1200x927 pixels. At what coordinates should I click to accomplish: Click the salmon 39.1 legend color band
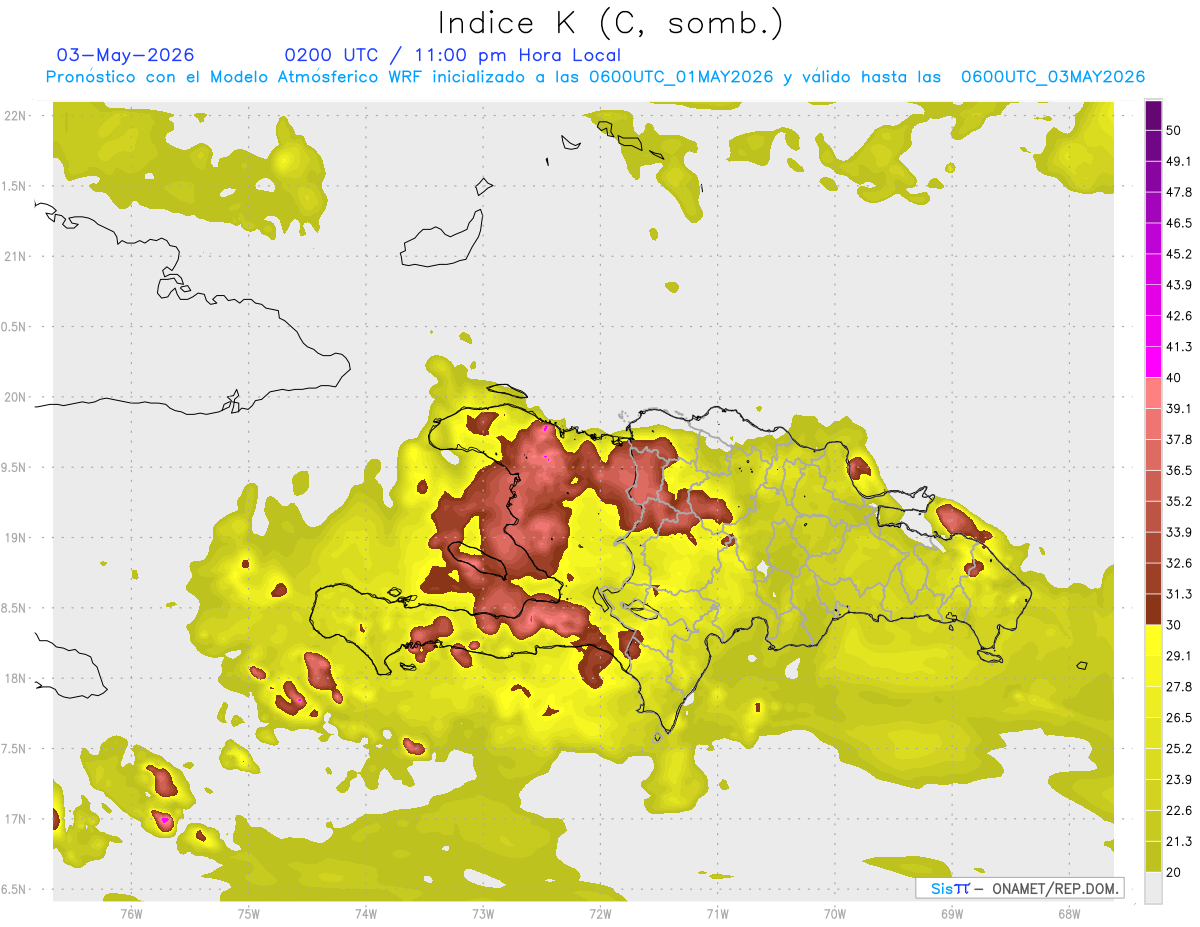1153,393
